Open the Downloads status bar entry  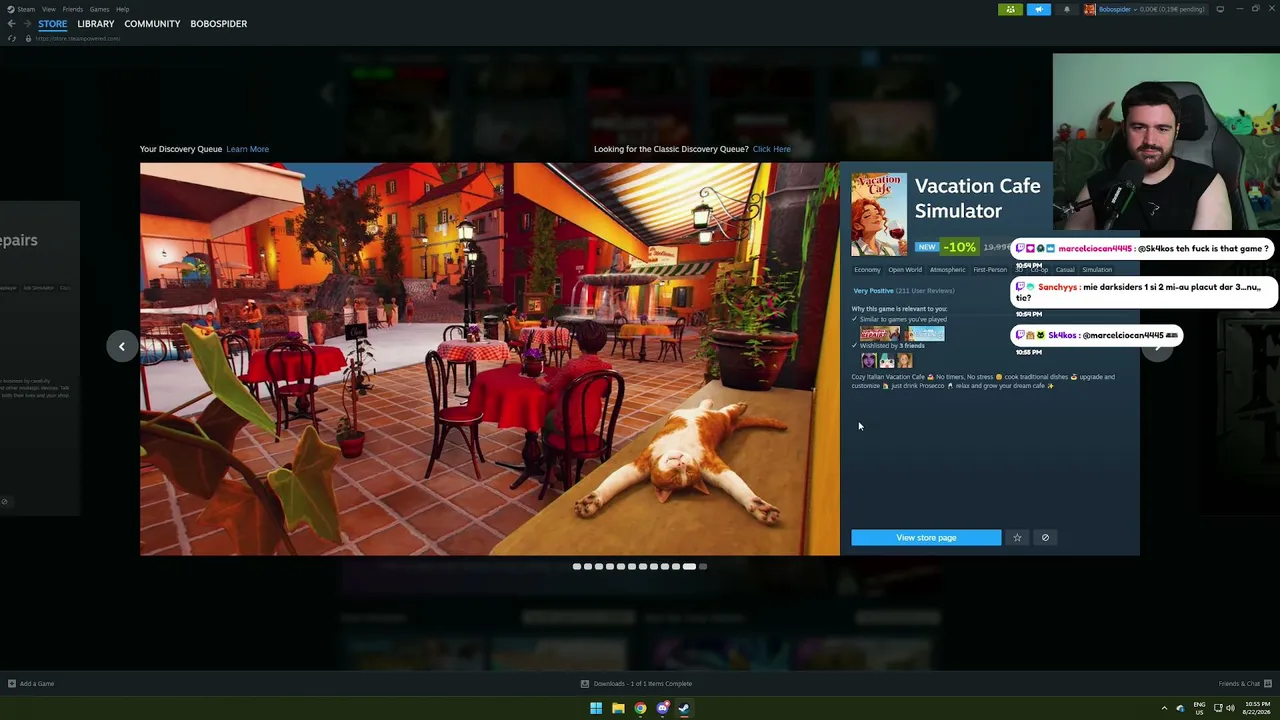click(636, 684)
